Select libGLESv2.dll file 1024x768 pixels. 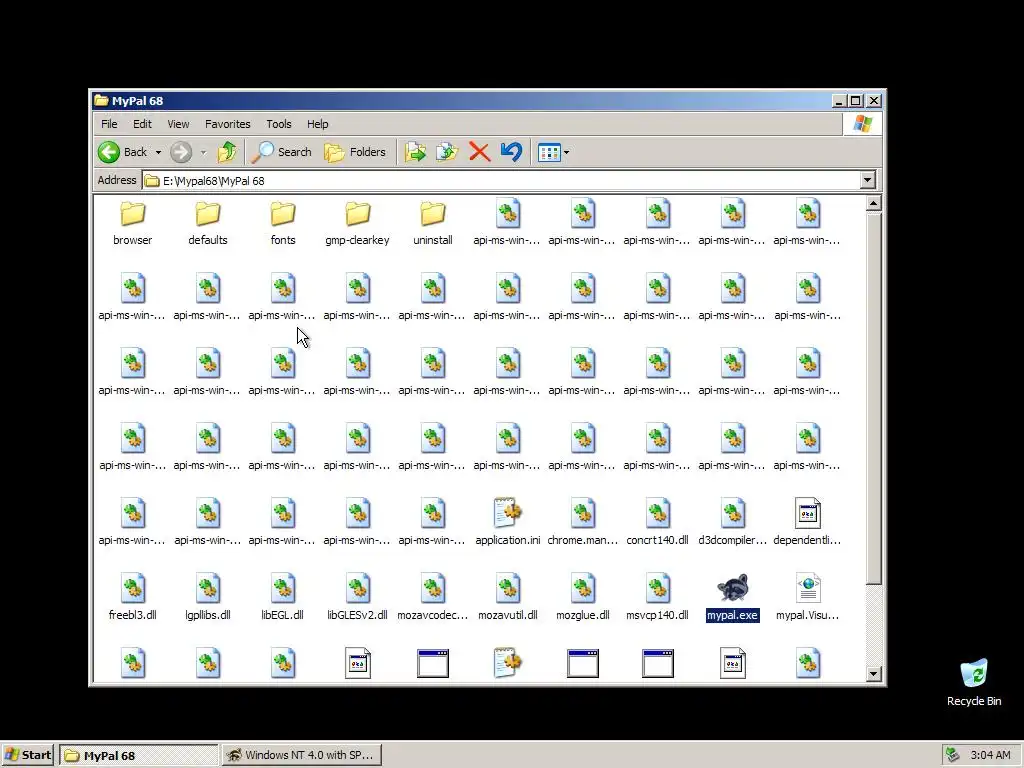tap(357, 598)
